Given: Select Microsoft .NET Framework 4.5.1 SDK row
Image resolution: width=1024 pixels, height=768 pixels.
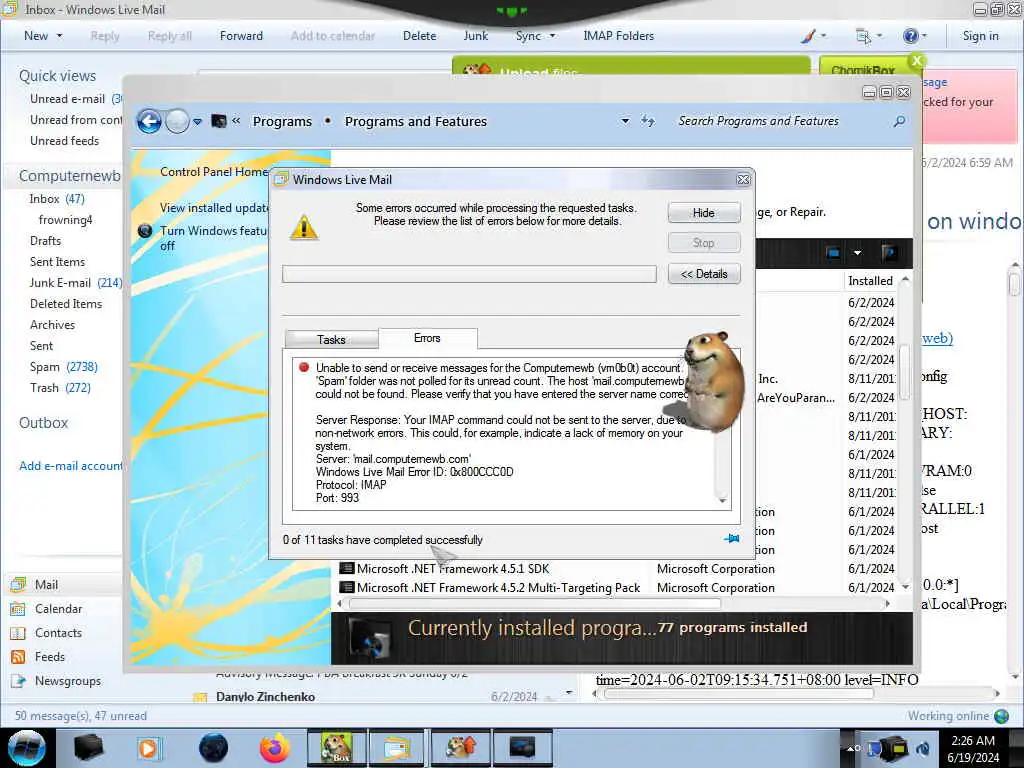Looking at the screenshot, I should (616, 569).
